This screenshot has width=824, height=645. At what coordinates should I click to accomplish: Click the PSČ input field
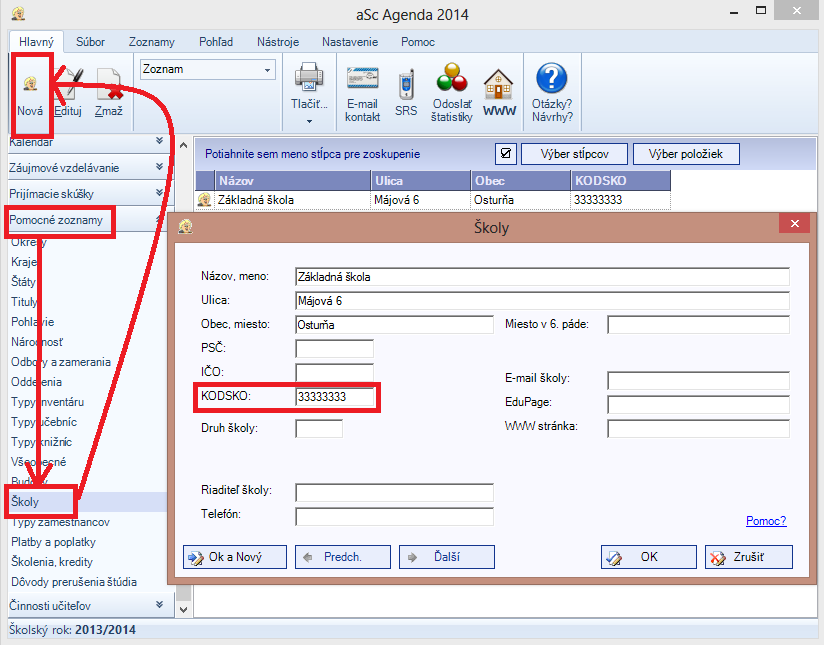[x=335, y=349]
